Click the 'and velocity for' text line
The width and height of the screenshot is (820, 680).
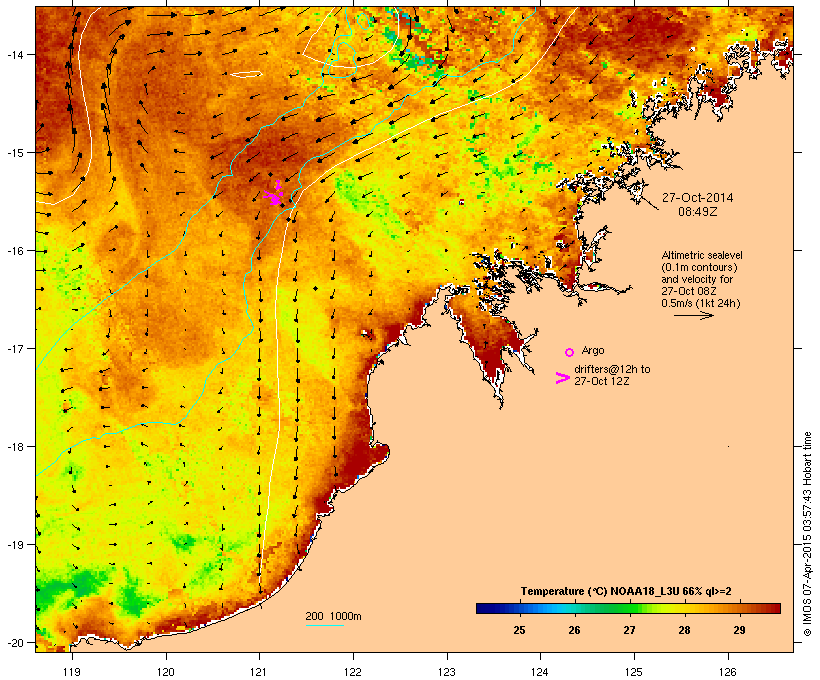[x=697, y=279]
